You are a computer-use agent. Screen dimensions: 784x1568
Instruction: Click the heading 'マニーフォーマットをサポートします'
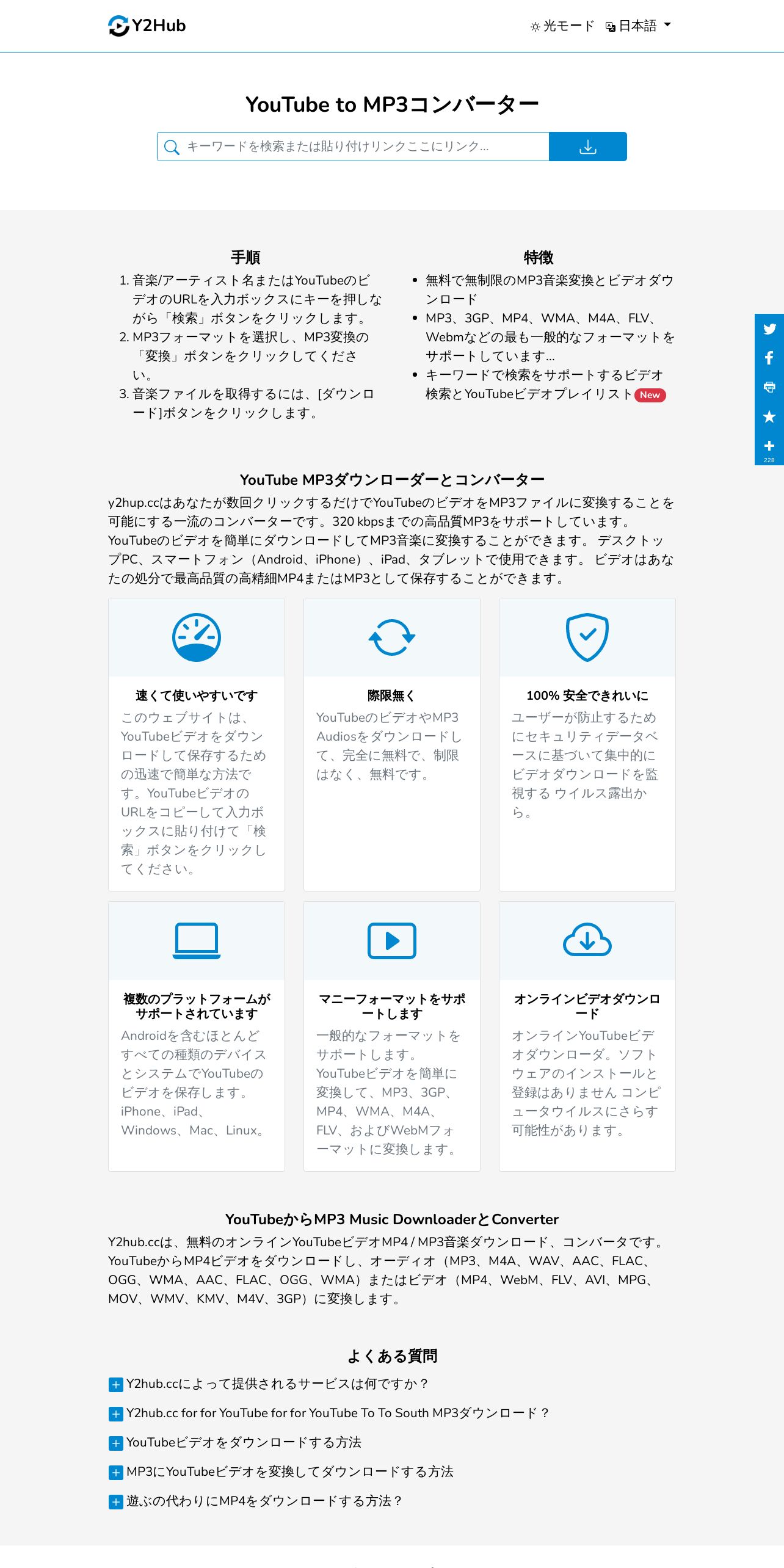point(392,1006)
